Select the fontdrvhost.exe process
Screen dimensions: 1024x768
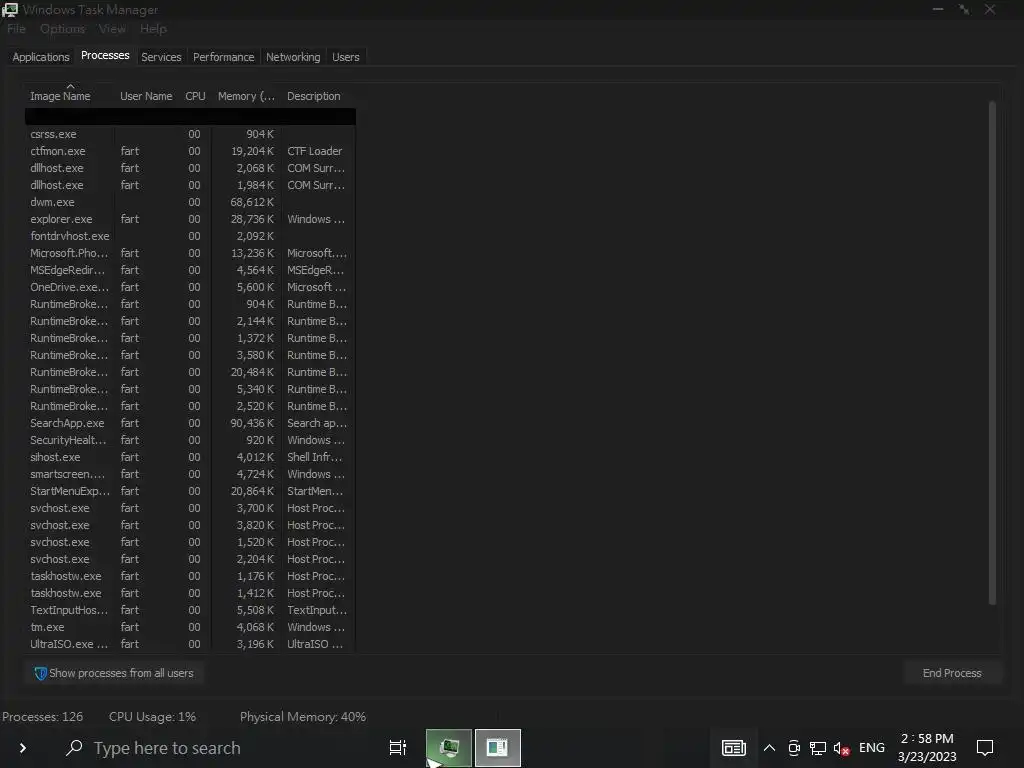coord(190,236)
